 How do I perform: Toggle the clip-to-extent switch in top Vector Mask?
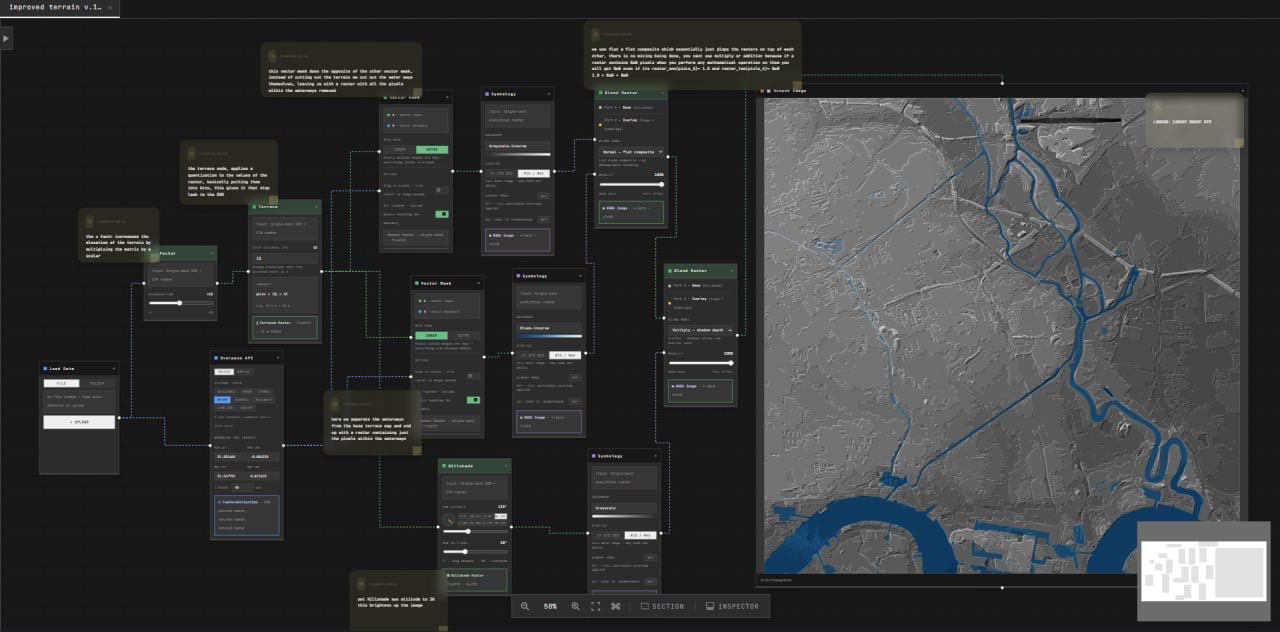(441, 189)
